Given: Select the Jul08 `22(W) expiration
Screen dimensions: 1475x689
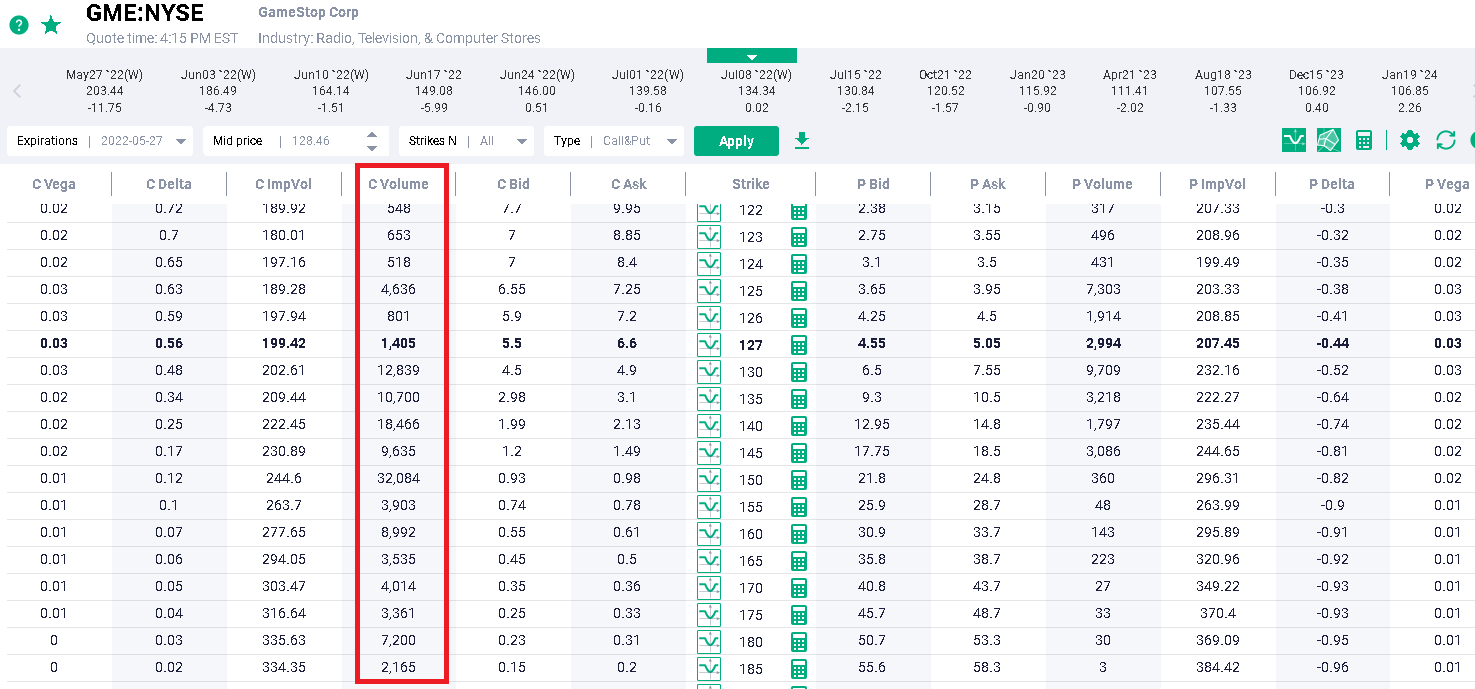Looking at the screenshot, I should tap(757, 91).
